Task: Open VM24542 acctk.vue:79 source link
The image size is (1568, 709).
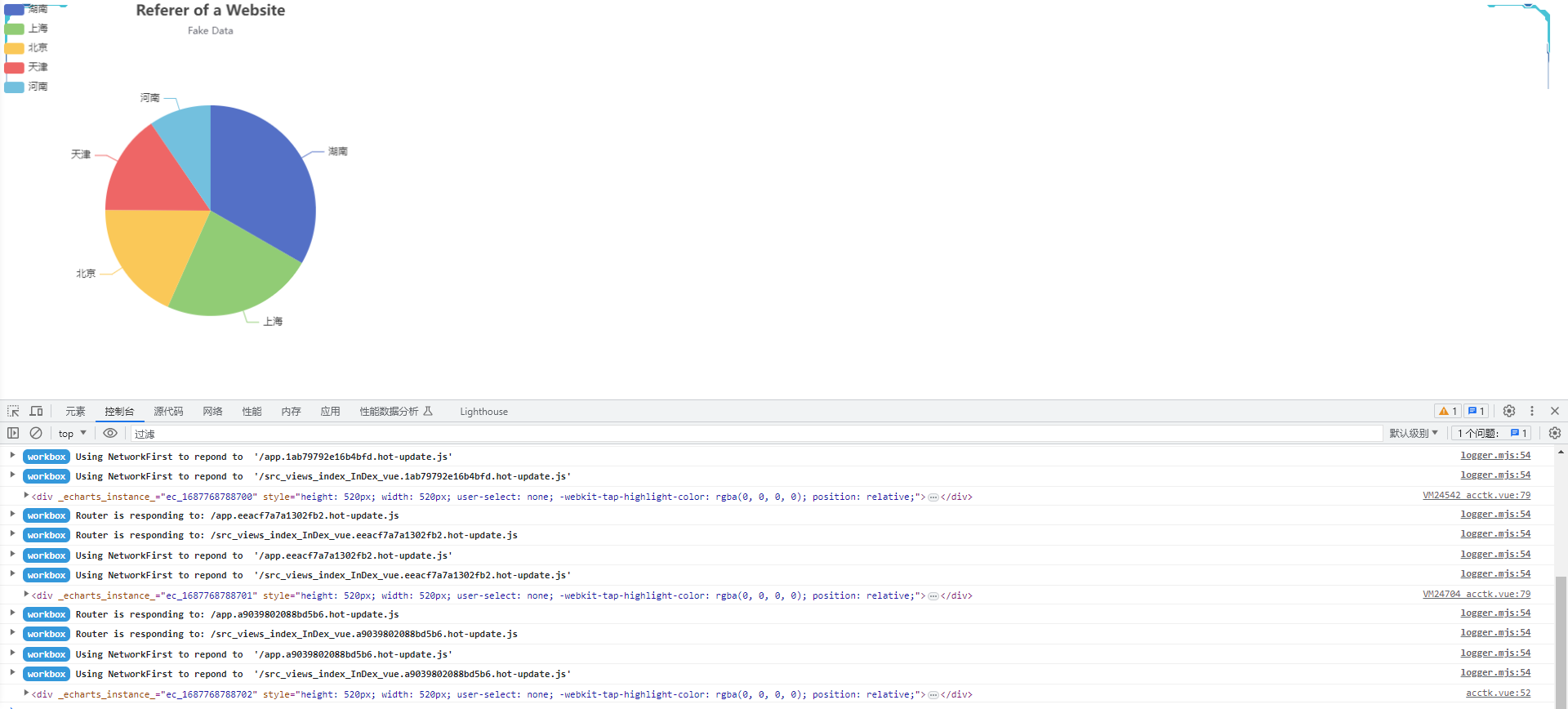Action: point(1477,495)
